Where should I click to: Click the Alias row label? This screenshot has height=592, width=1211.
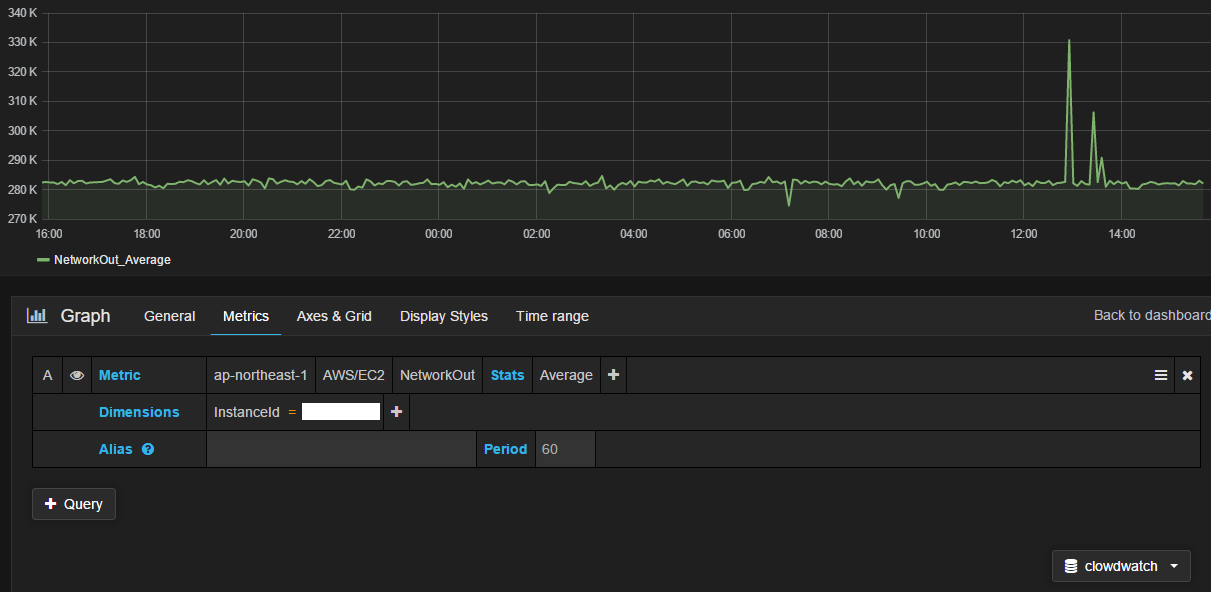point(115,449)
